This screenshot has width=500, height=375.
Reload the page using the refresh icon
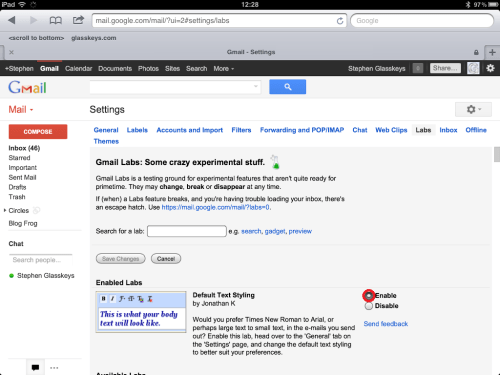(340, 21)
